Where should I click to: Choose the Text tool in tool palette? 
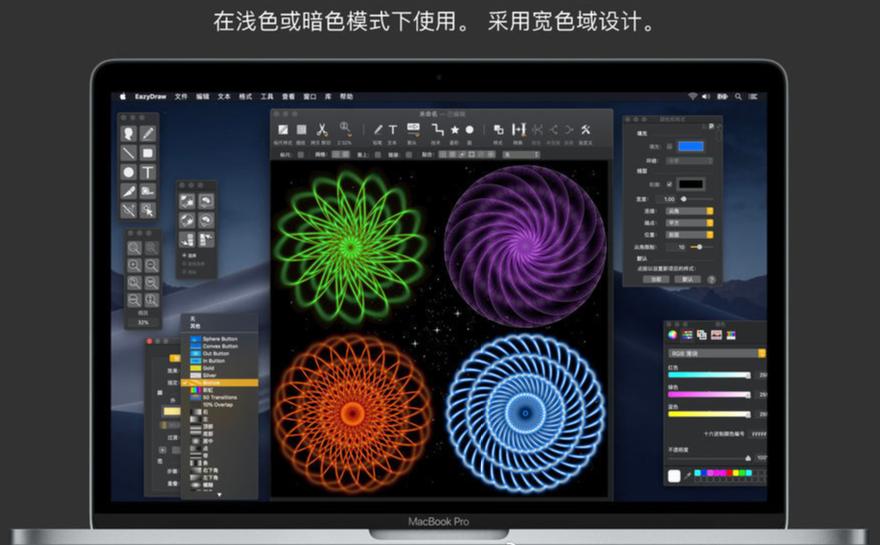tap(148, 172)
